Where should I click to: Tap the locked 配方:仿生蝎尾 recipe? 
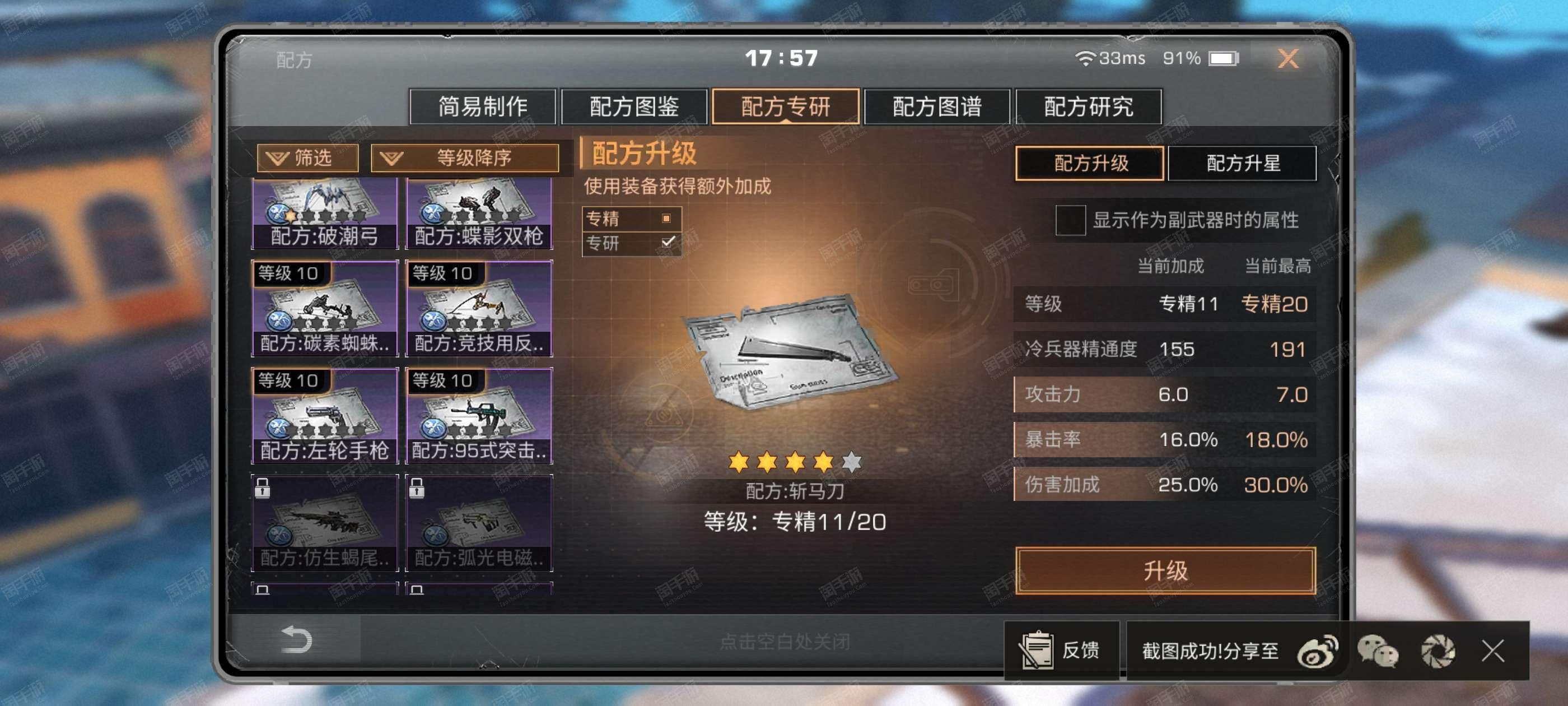click(x=324, y=523)
